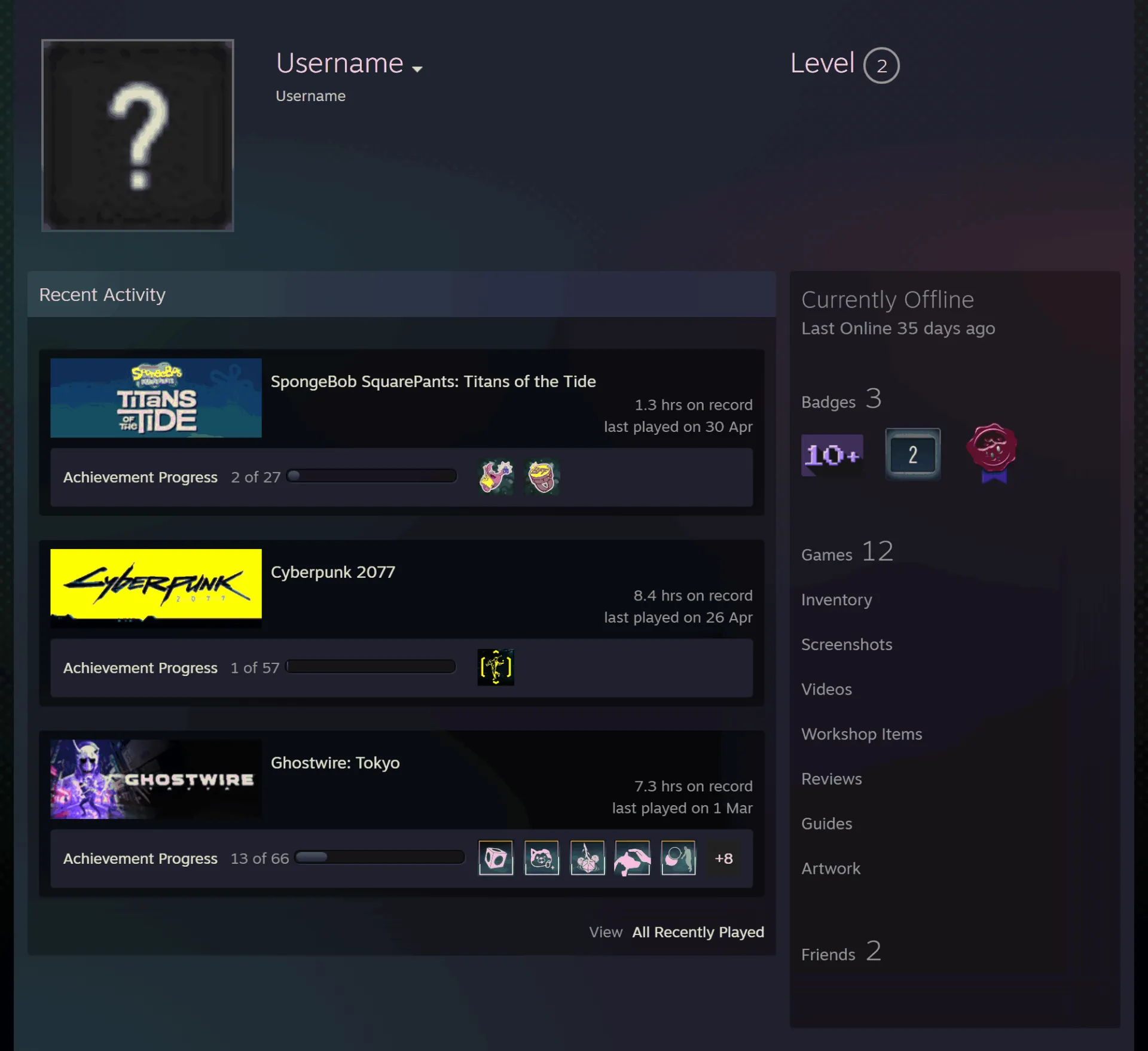Open the red wax seal badge

click(992, 453)
